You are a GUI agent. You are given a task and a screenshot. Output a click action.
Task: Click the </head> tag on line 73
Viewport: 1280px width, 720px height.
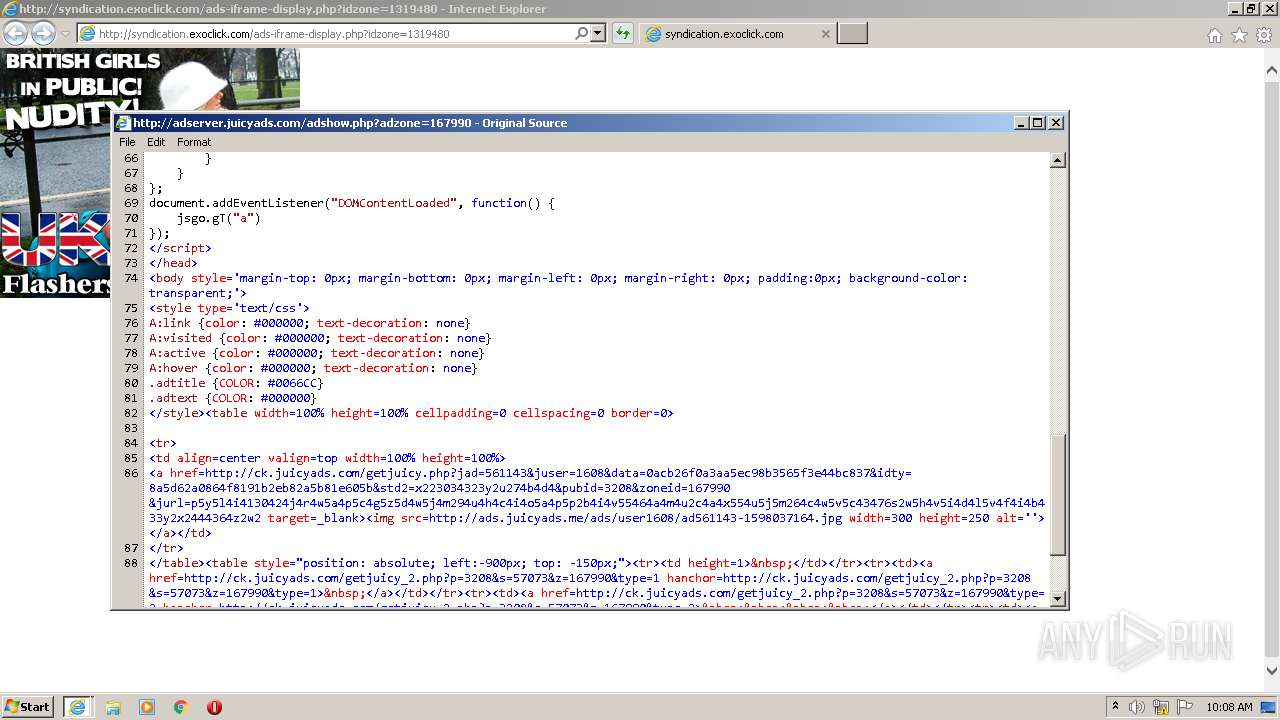(x=173, y=263)
